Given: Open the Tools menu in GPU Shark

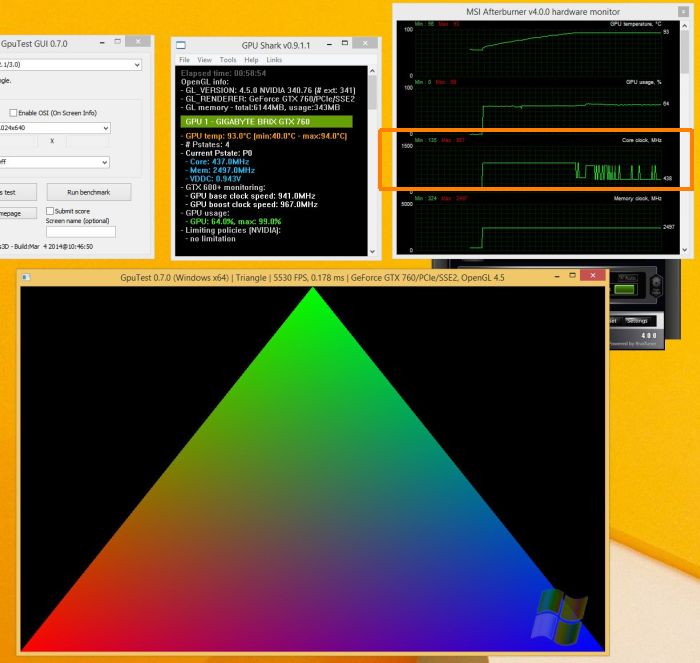Looking at the screenshot, I should (228, 60).
